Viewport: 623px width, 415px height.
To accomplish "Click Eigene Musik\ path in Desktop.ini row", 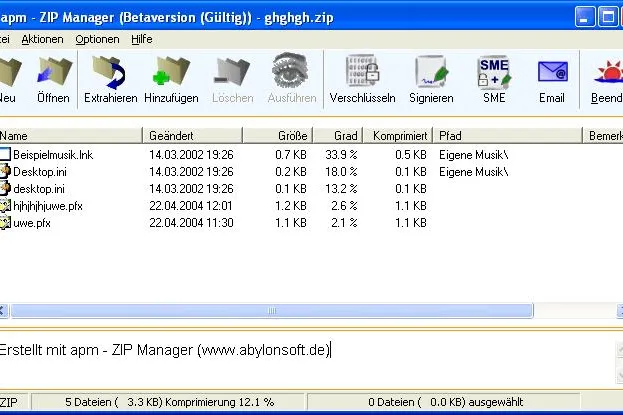I will point(474,172).
